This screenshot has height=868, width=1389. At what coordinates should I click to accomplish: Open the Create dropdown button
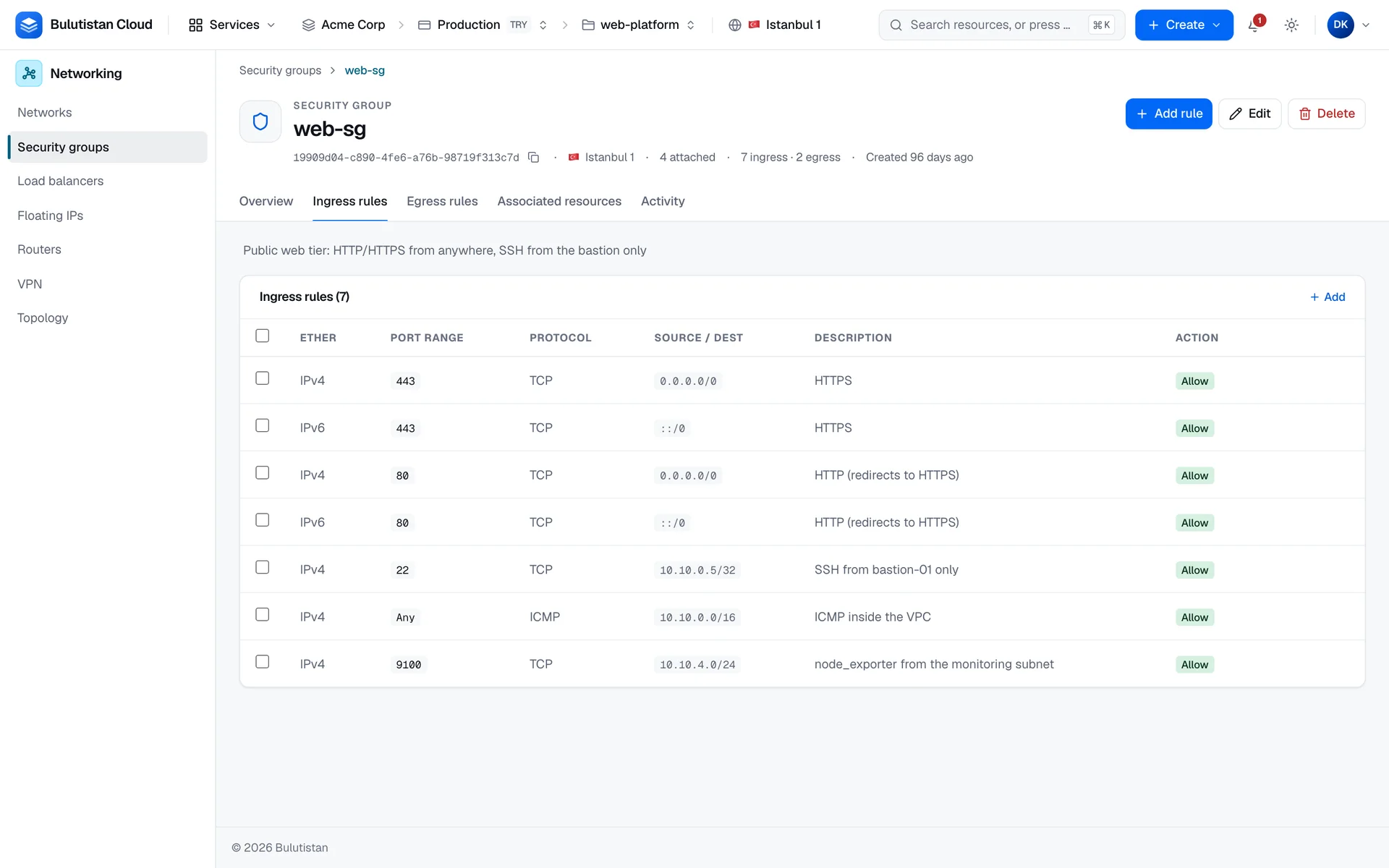tap(1184, 25)
